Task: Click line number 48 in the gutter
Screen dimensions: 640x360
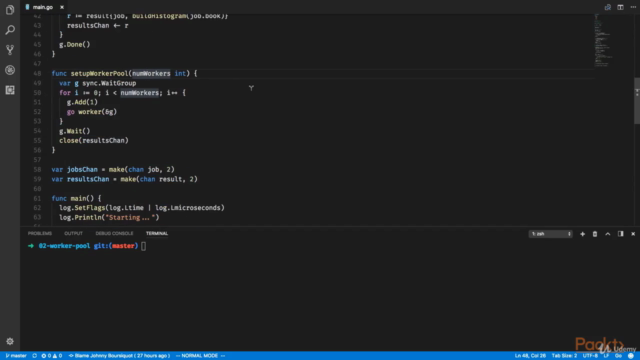Action: point(37,73)
